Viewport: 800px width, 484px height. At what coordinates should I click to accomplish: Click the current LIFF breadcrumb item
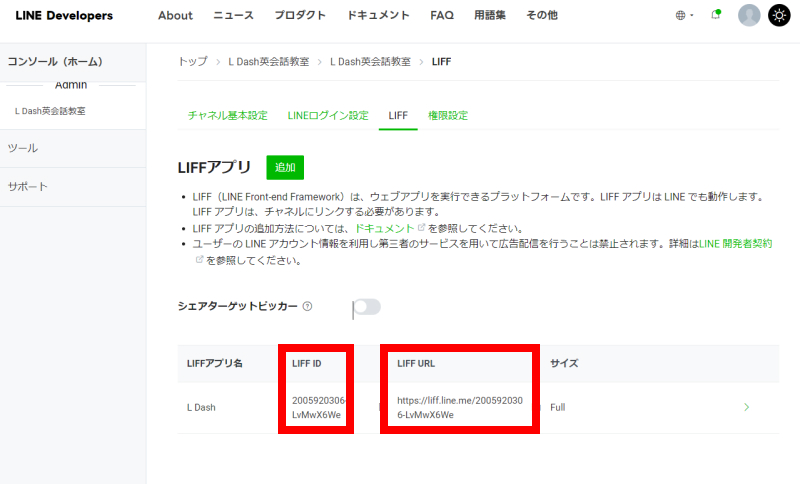point(441,62)
